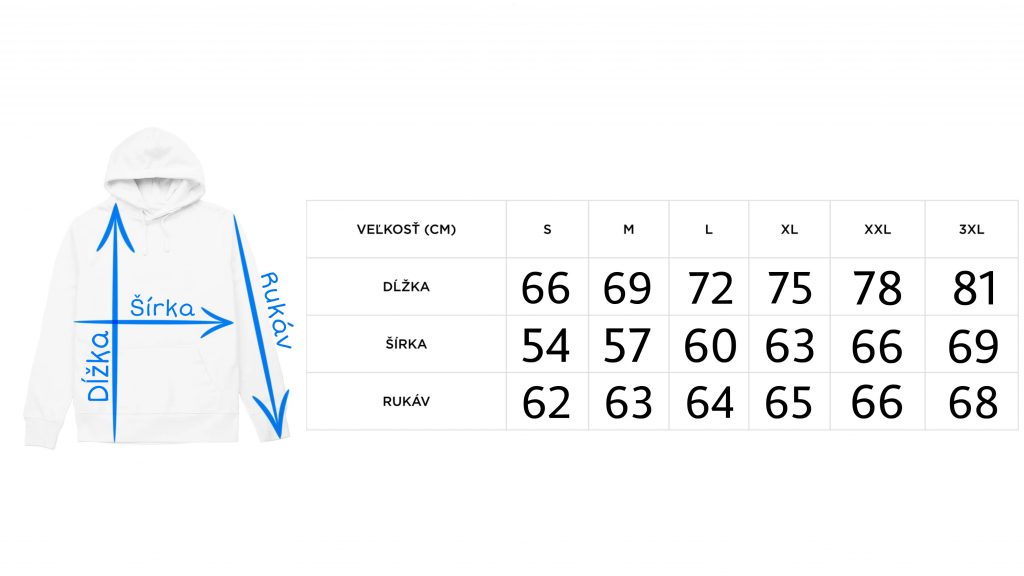Click the ŠÍRKA row label
The image size is (1024, 576).
(406, 344)
